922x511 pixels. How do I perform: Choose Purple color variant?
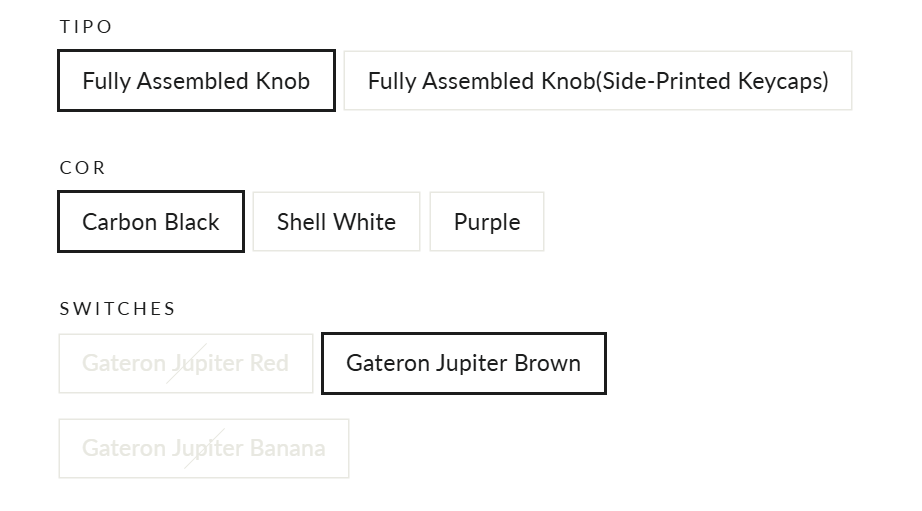click(x=486, y=222)
